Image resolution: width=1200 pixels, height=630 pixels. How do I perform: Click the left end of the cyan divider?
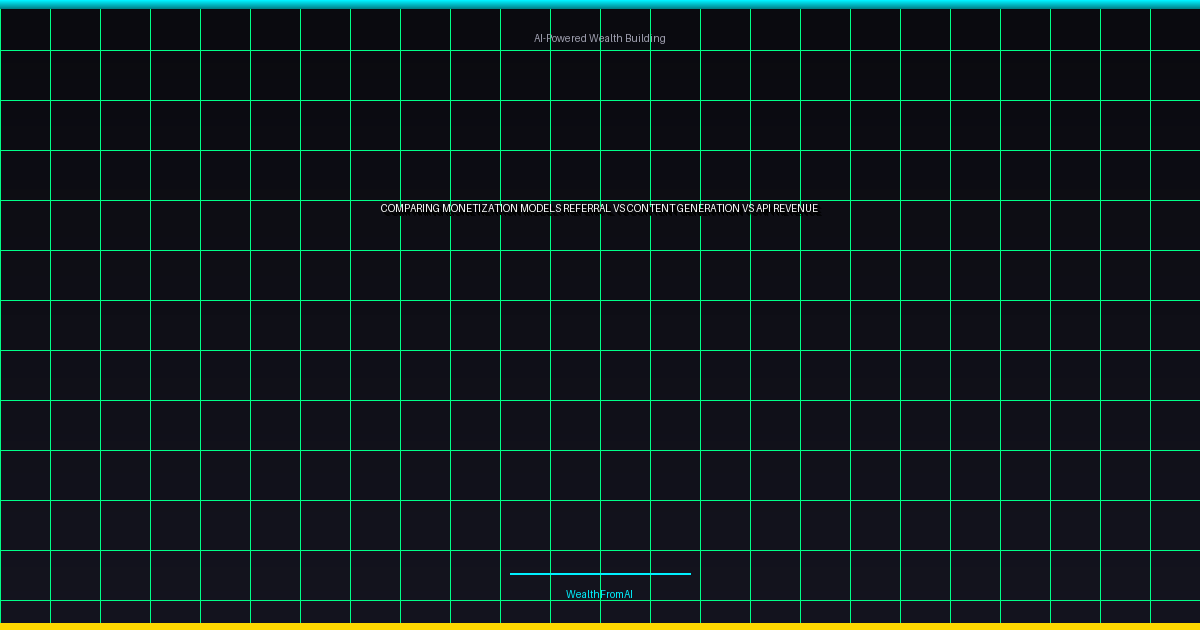[x=513, y=574]
